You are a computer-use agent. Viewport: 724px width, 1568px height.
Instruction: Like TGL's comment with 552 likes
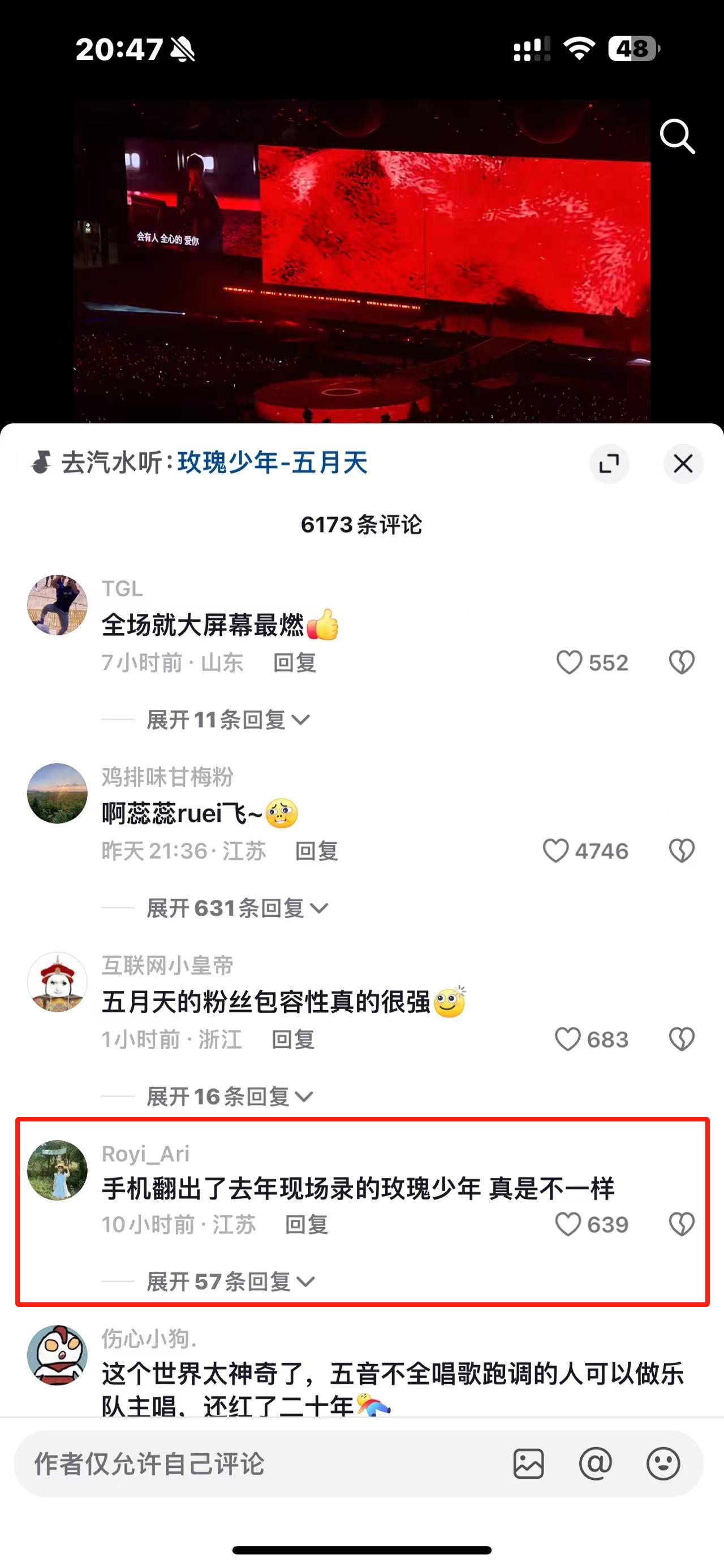pos(570,662)
